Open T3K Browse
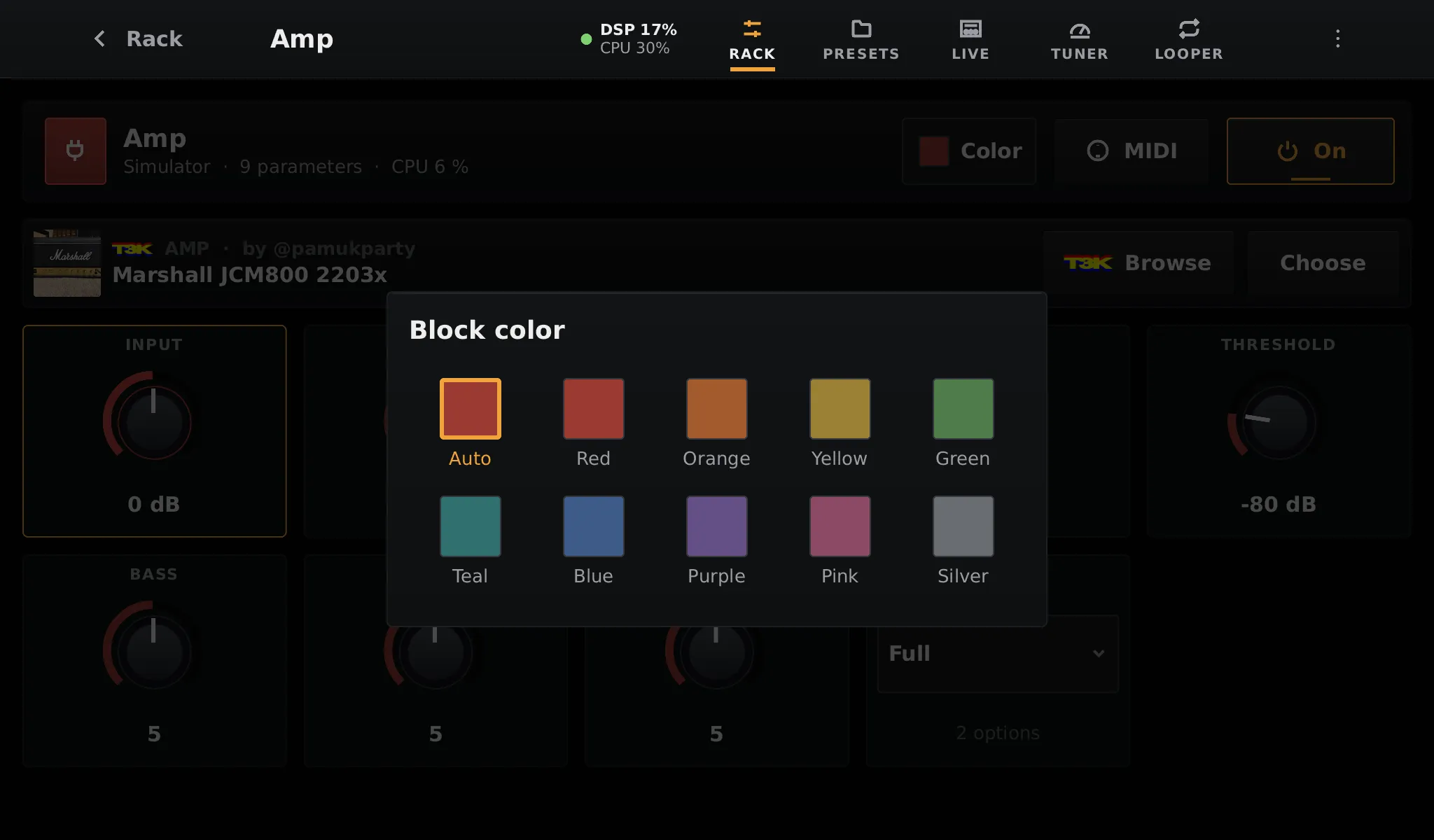The height and width of the screenshot is (840, 1434). click(x=1138, y=263)
